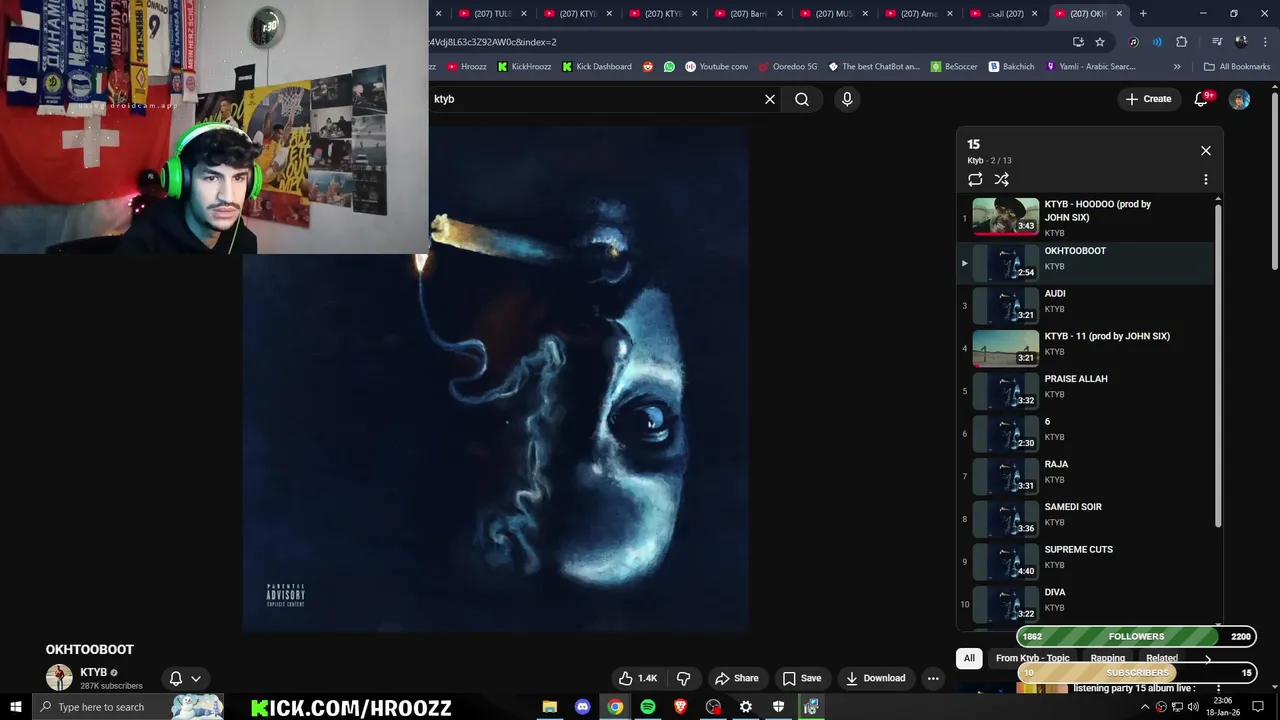Toggle shuffle playlist in the 15 panel
The image size is (1280, 720).
pyautogui.click(x=1002, y=179)
